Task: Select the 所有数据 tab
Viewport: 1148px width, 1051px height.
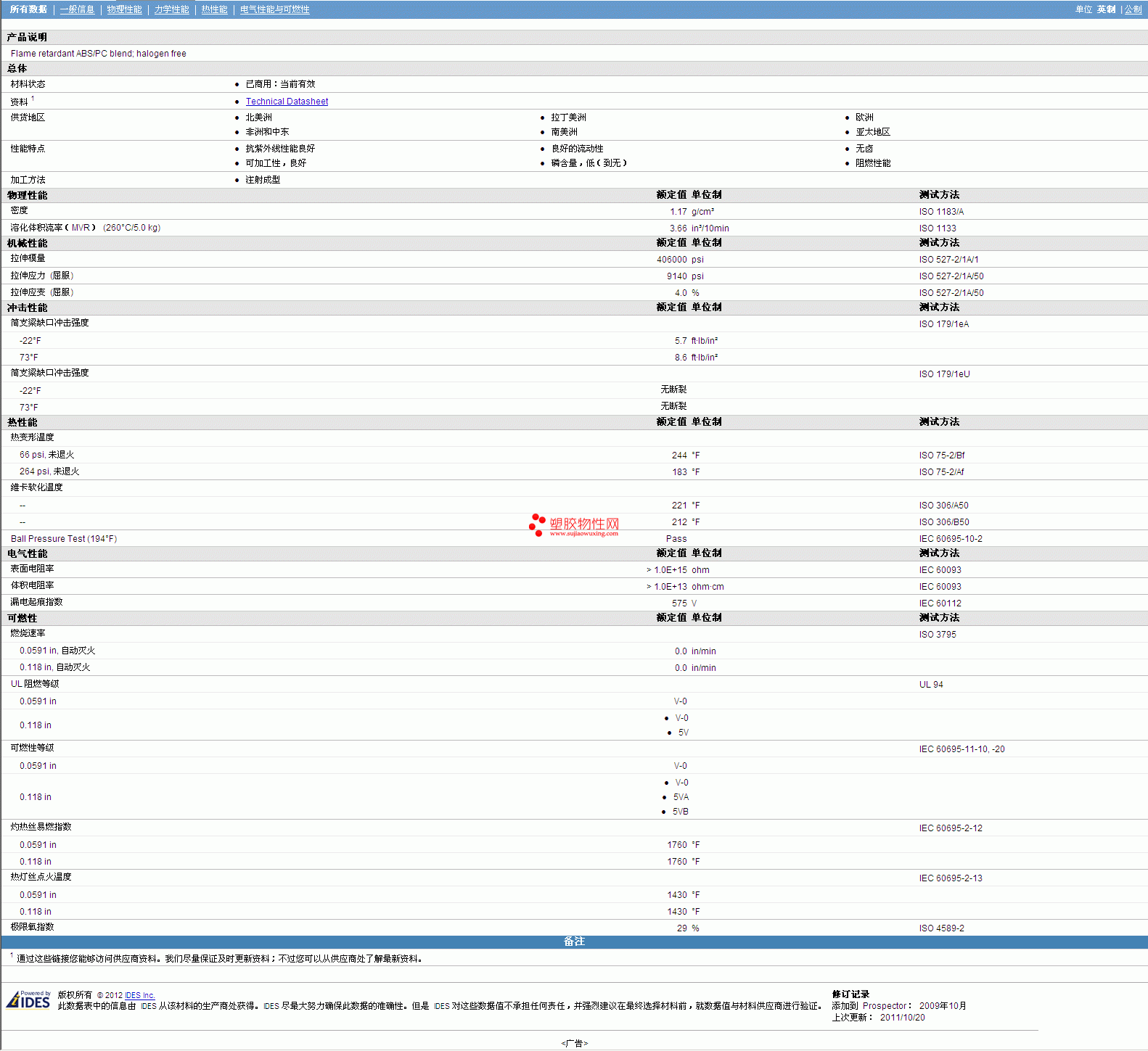Action: 28,9
